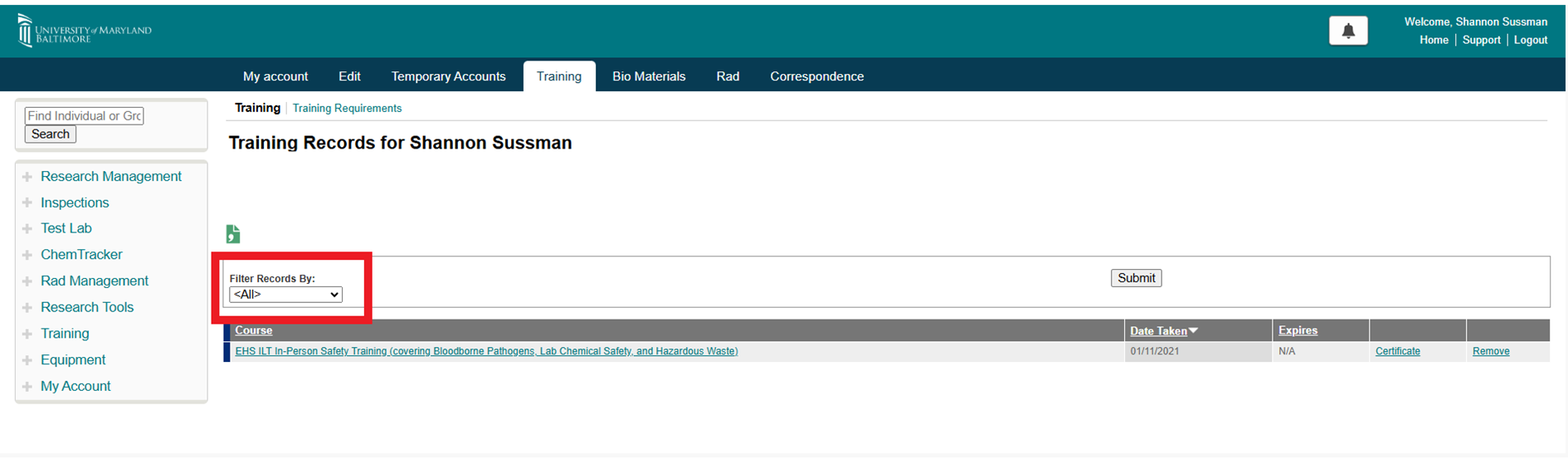Open the Certificate link
Image resolution: width=1568 pixels, height=464 pixels.
tap(1397, 352)
